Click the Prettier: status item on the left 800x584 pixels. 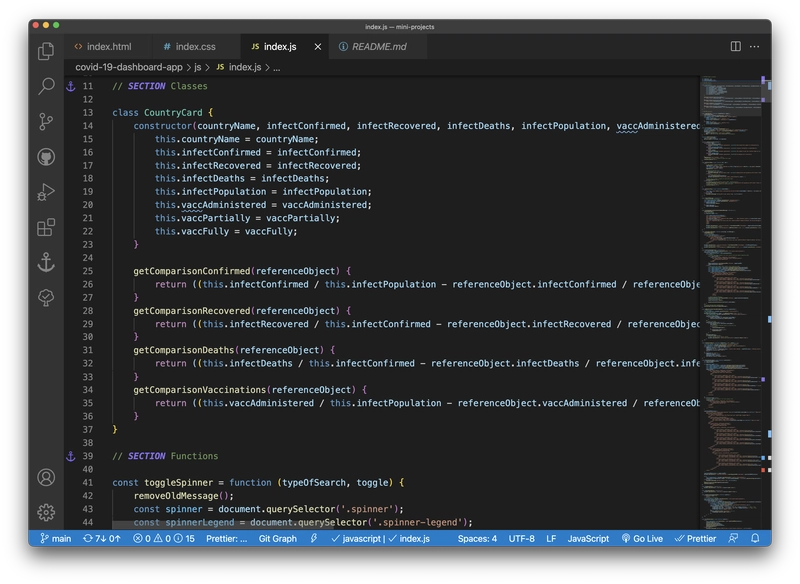coord(227,539)
